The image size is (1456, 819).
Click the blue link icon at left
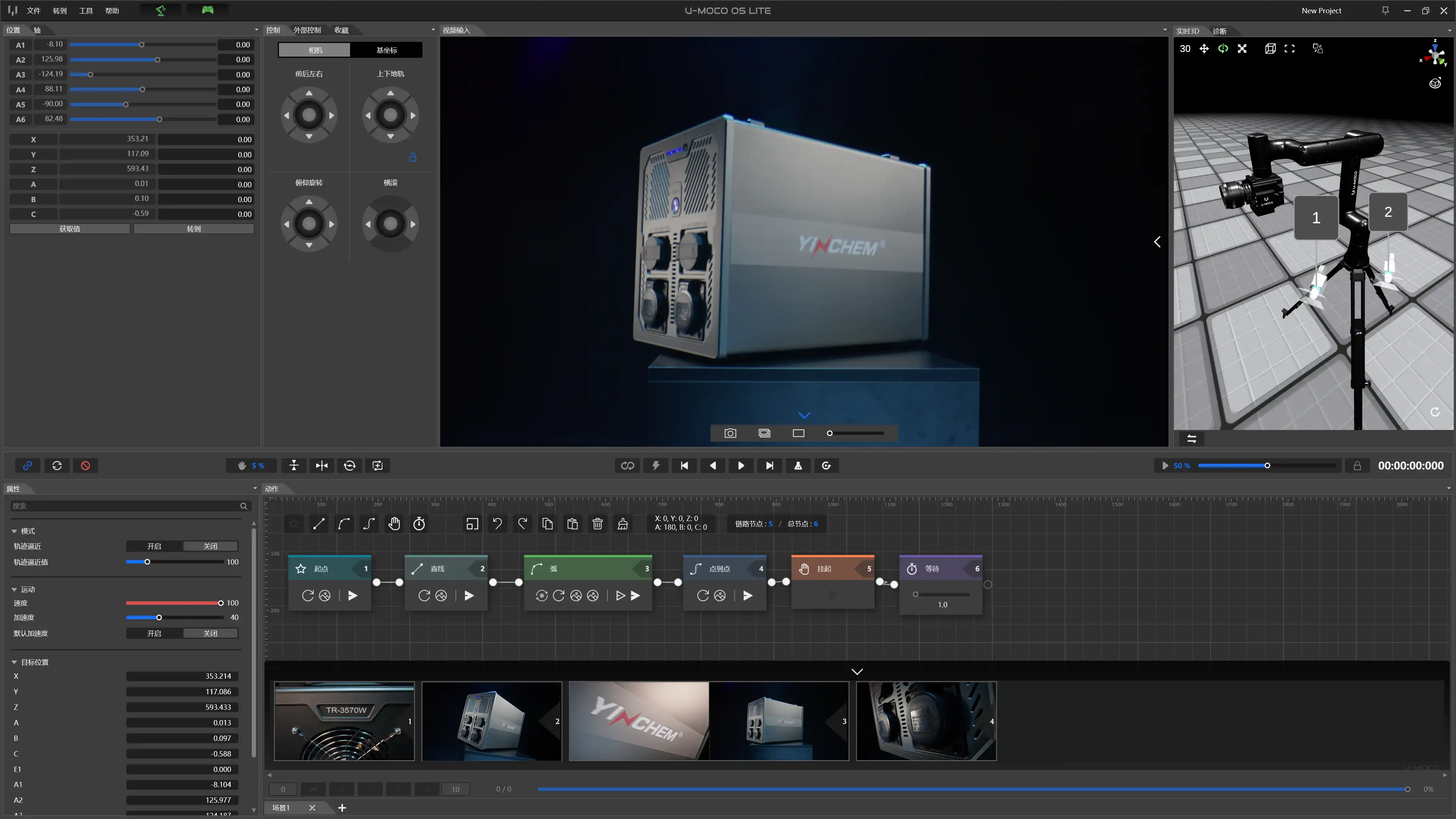[x=27, y=466]
